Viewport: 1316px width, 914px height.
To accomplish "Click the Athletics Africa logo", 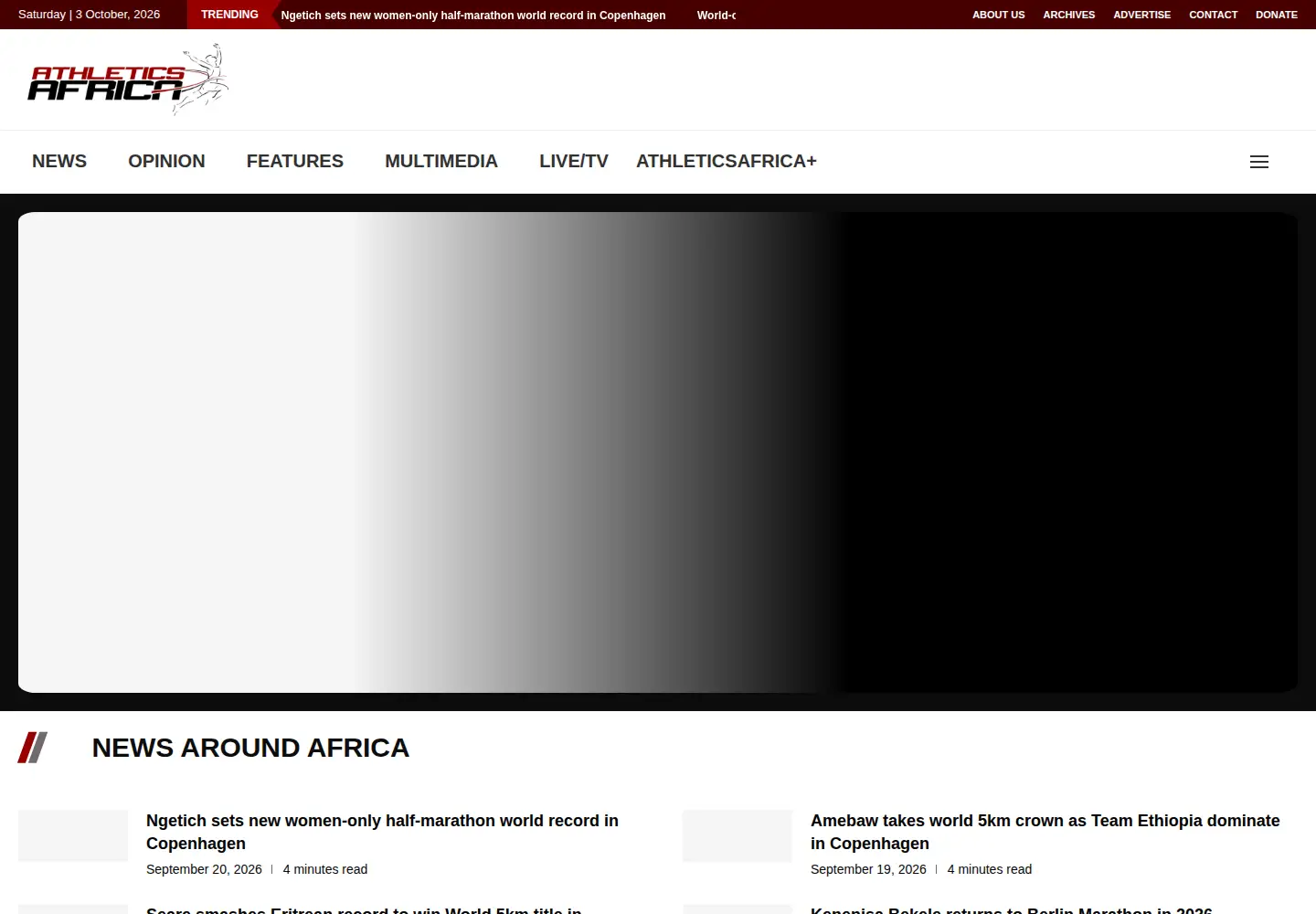I will point(127,80).
